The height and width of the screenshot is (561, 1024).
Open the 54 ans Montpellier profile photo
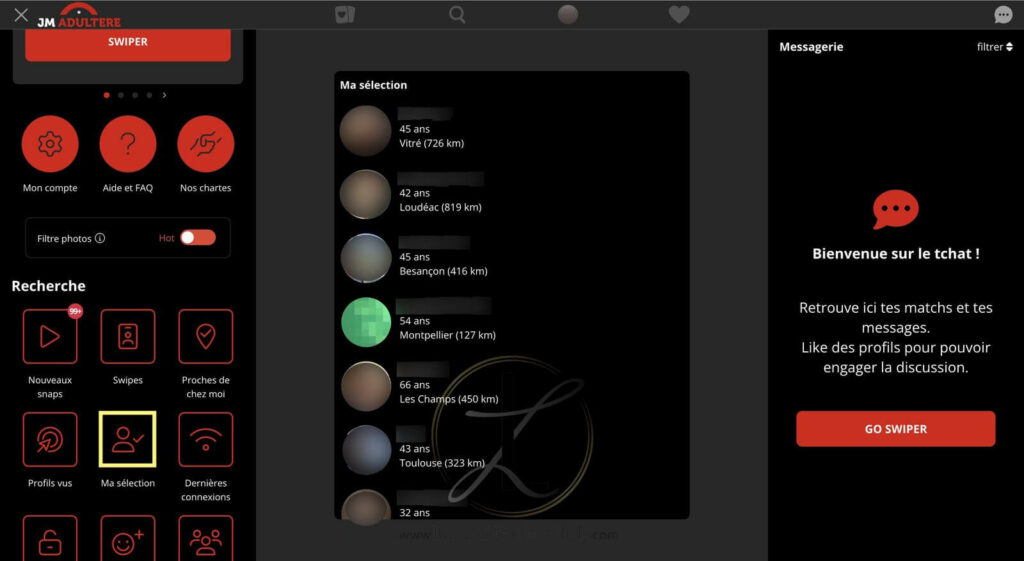click(366, 323)
